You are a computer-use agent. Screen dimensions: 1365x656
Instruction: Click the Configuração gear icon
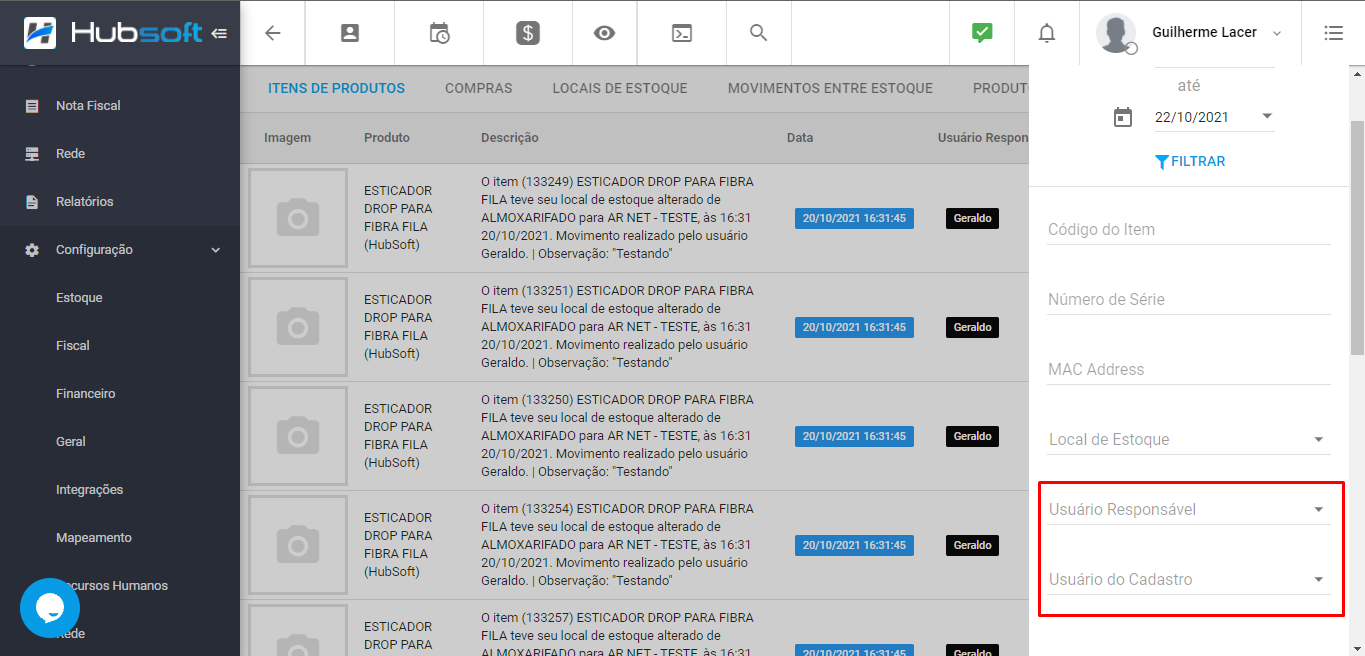click(x=32, y=250)
